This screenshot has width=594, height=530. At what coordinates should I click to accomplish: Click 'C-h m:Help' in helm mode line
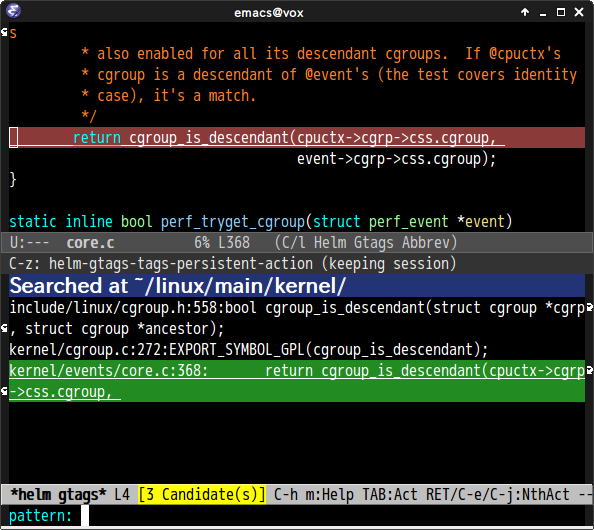point(314,495)
